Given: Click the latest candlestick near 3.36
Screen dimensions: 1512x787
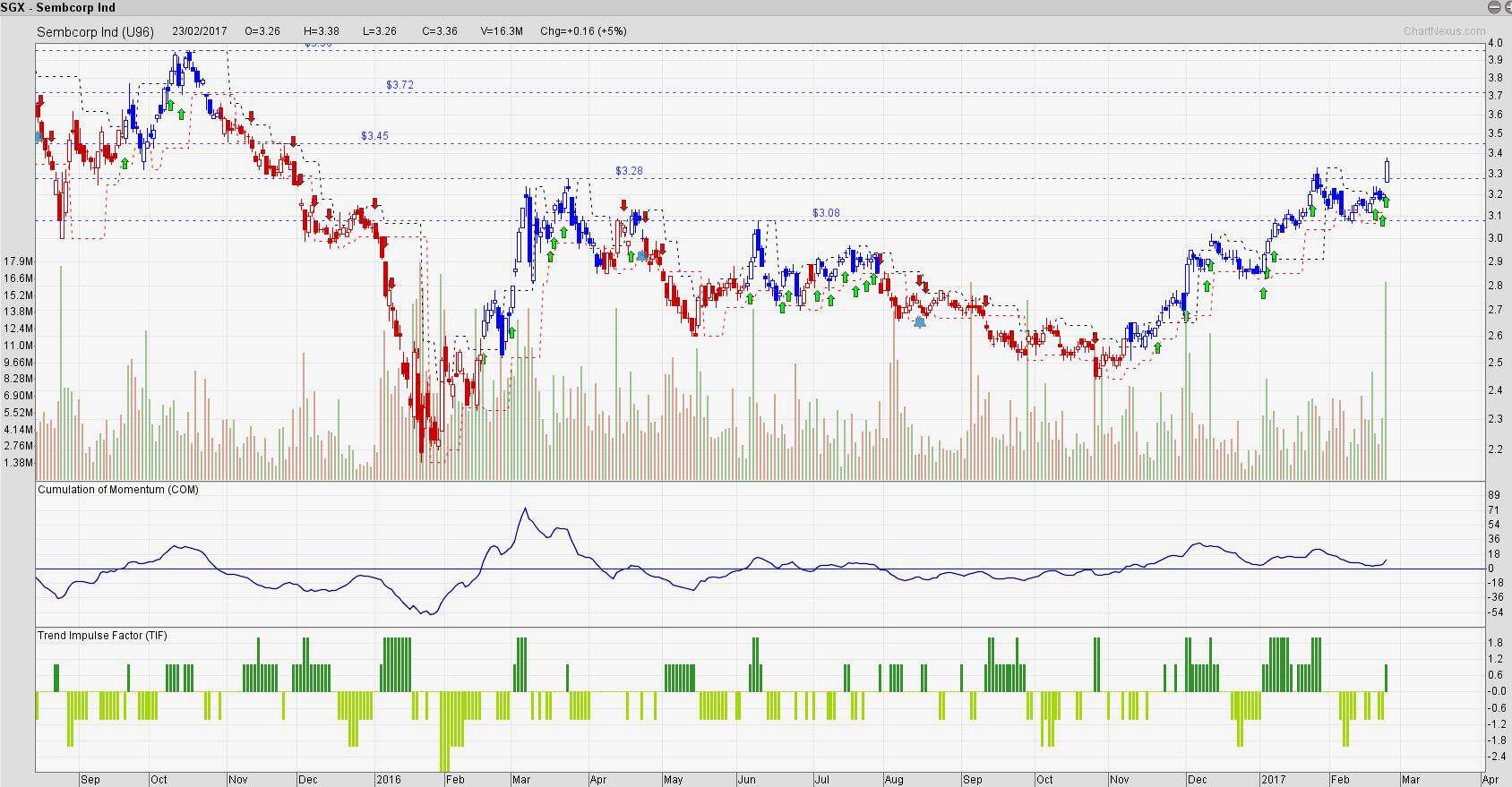Looking at the screenshot, I should click(x=1387, y=170).
